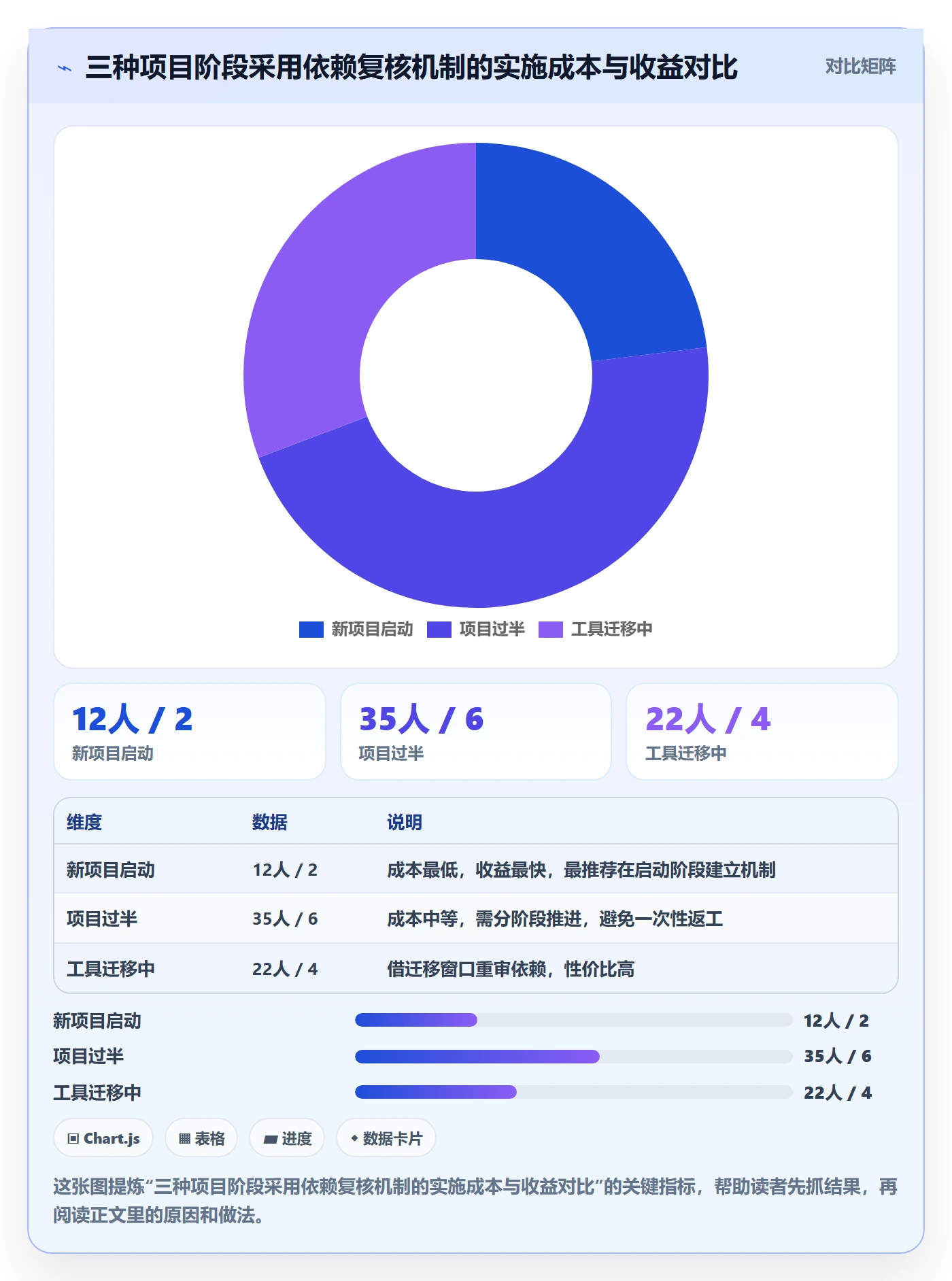Click the 表格 tag chip
Image resolution: width=952 pixels, height=1281 pixels.
[x=201, y=1138]
